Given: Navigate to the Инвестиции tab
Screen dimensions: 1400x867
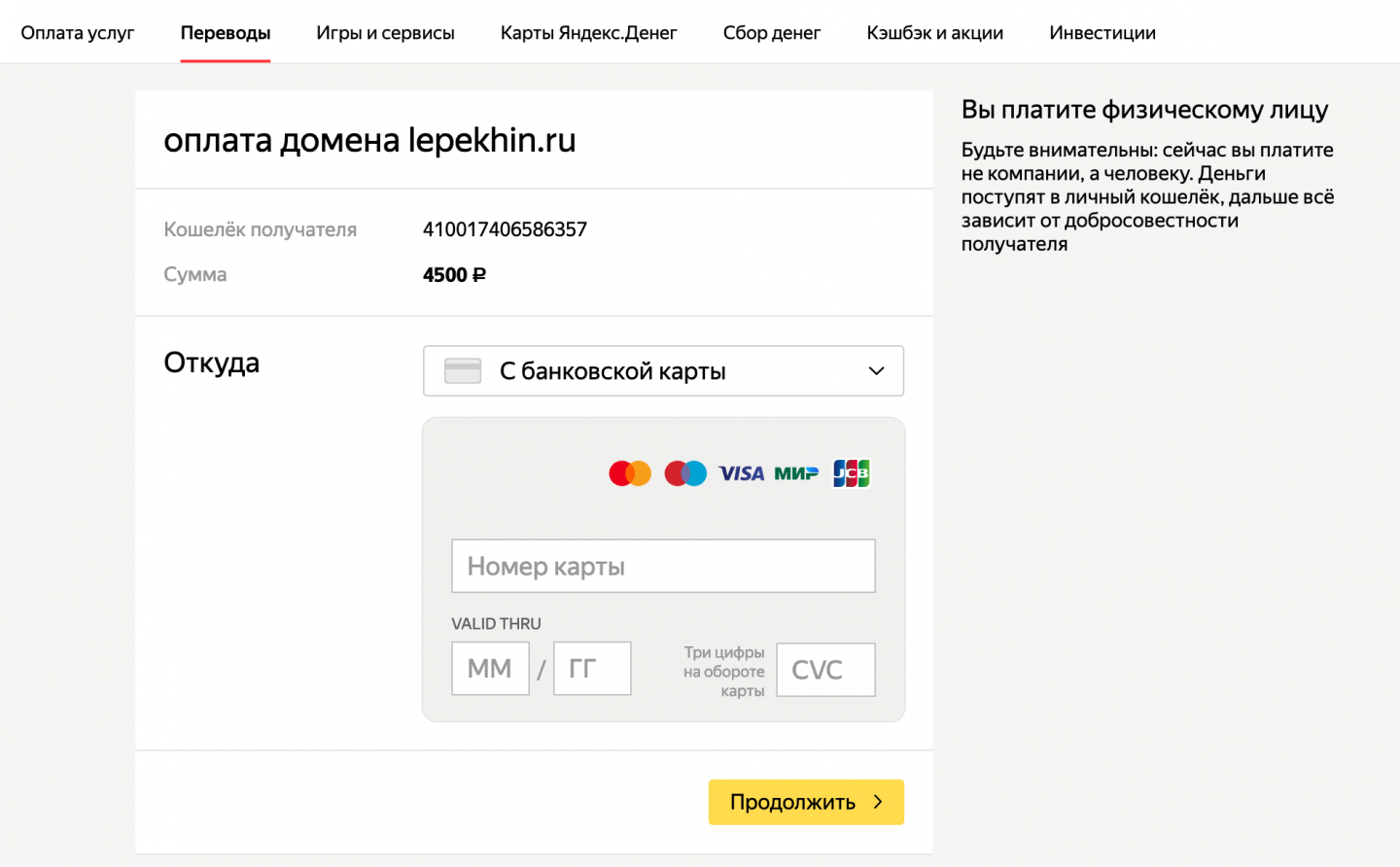Looking at the screenshot, I should pyautogui.click(x=1102, y=33).
